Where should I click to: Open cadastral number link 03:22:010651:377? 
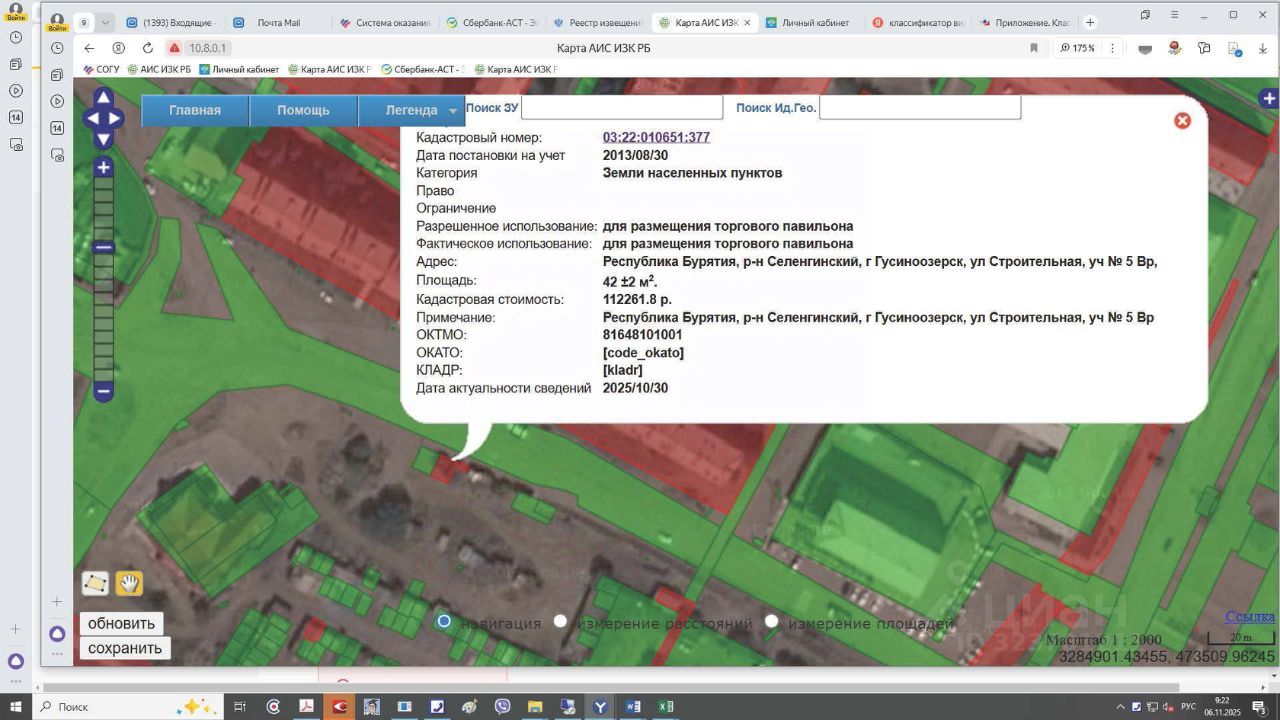click(x=656, y=137)
